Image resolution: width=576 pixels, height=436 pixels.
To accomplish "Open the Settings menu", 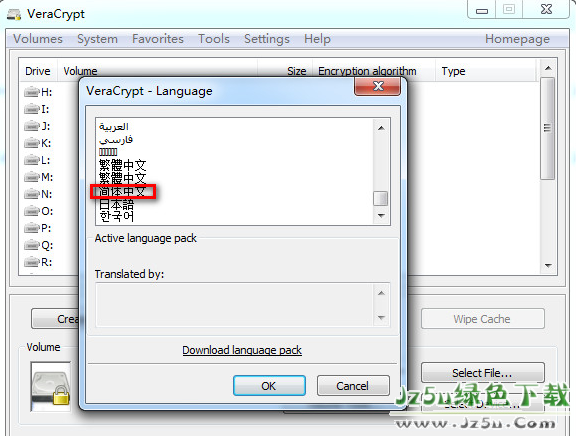I will point(267,39).
